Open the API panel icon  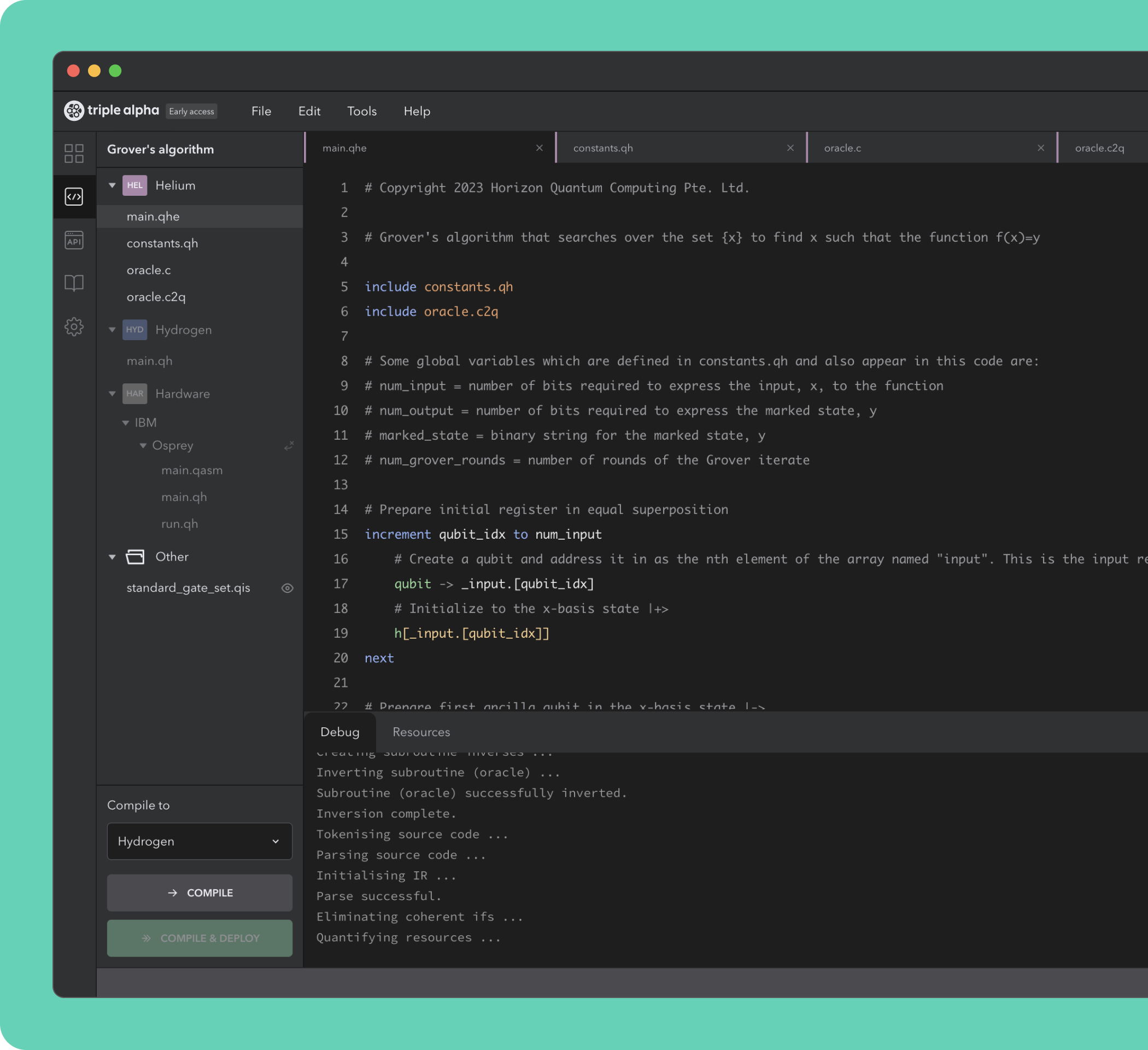coord(74,241)
